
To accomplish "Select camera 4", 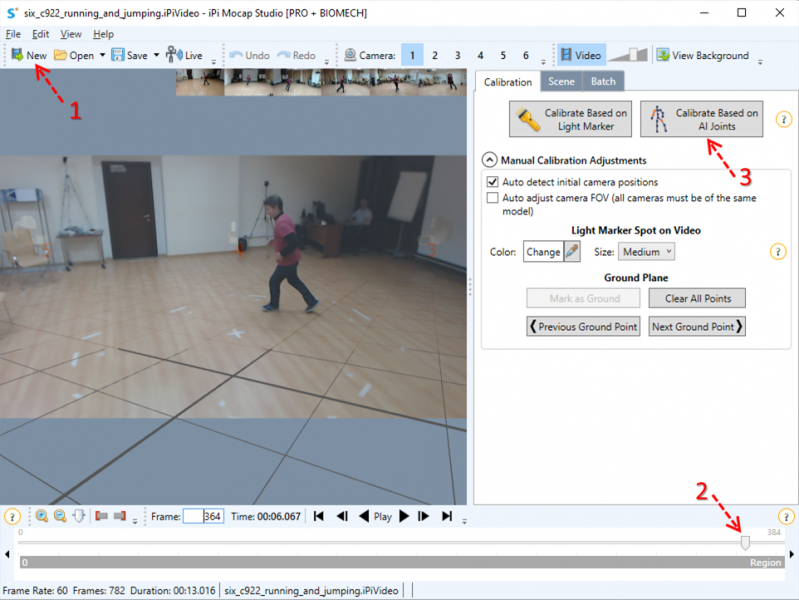I will (x=480, y=55).
